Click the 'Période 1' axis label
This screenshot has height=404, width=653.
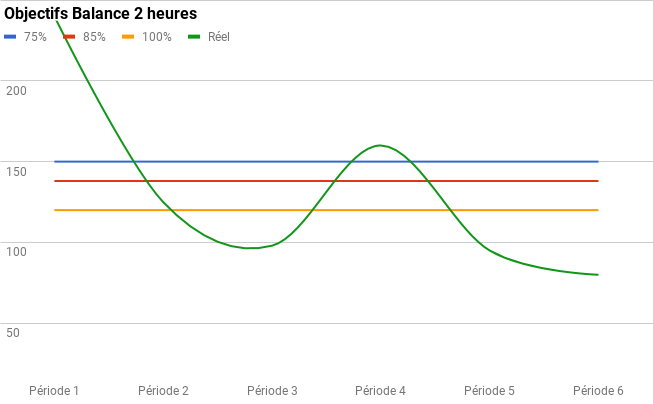point(54,390)
